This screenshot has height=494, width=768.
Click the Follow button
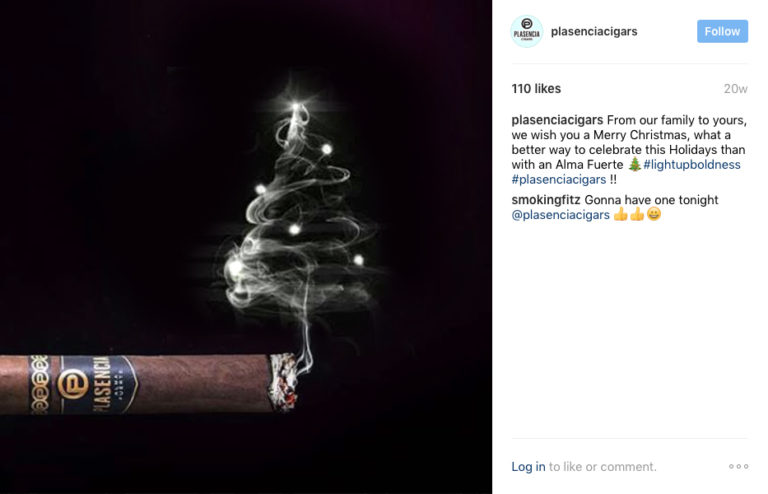(x=722, y=31)
